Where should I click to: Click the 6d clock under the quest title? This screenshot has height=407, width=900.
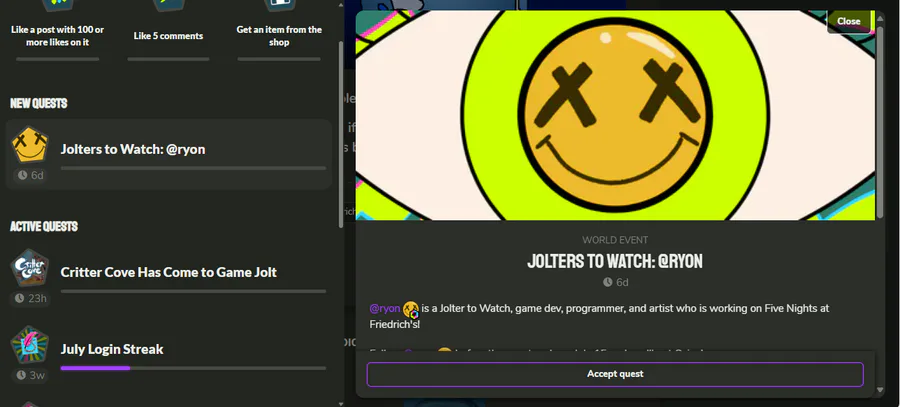tap(615, 282)
